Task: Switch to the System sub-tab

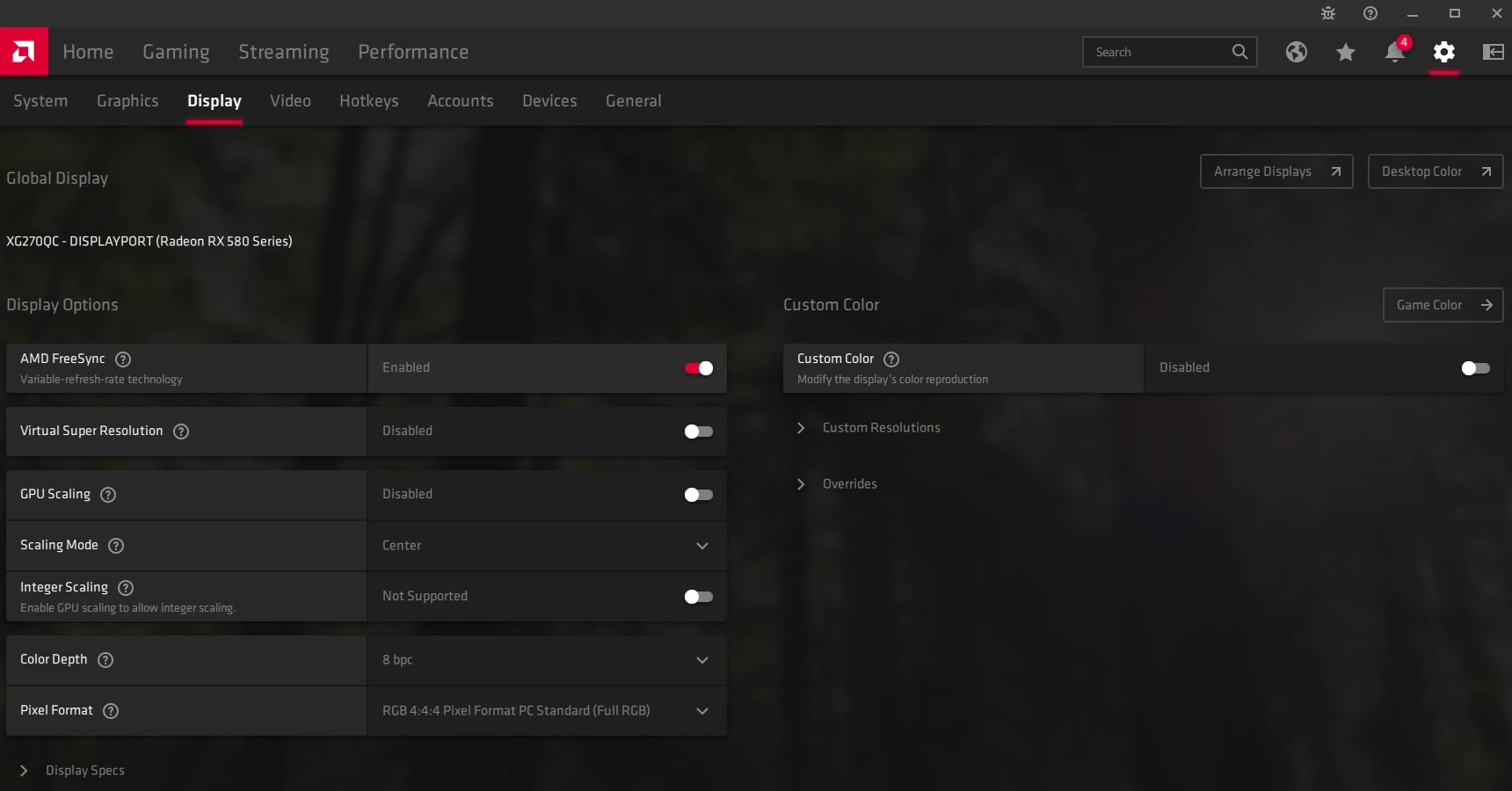Action: pos(40,101)
